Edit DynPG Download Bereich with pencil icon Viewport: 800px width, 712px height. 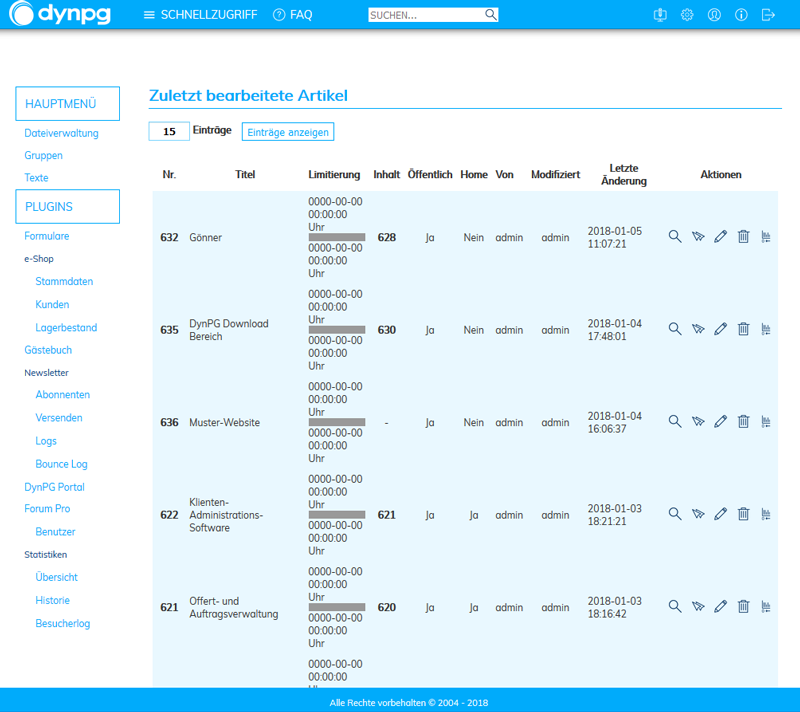[x=720, y=329]
